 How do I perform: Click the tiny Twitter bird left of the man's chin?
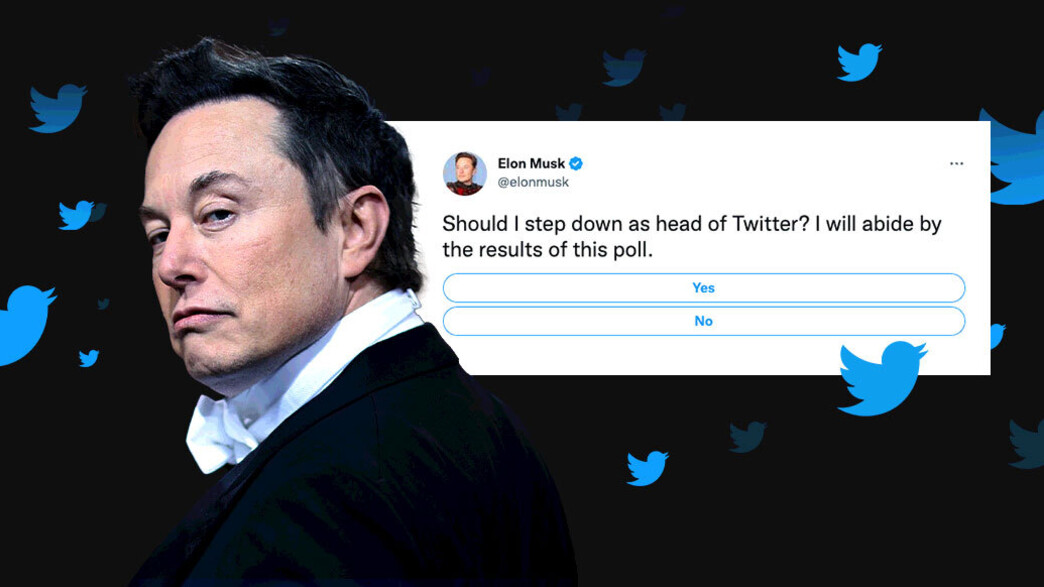pos(89,358)
